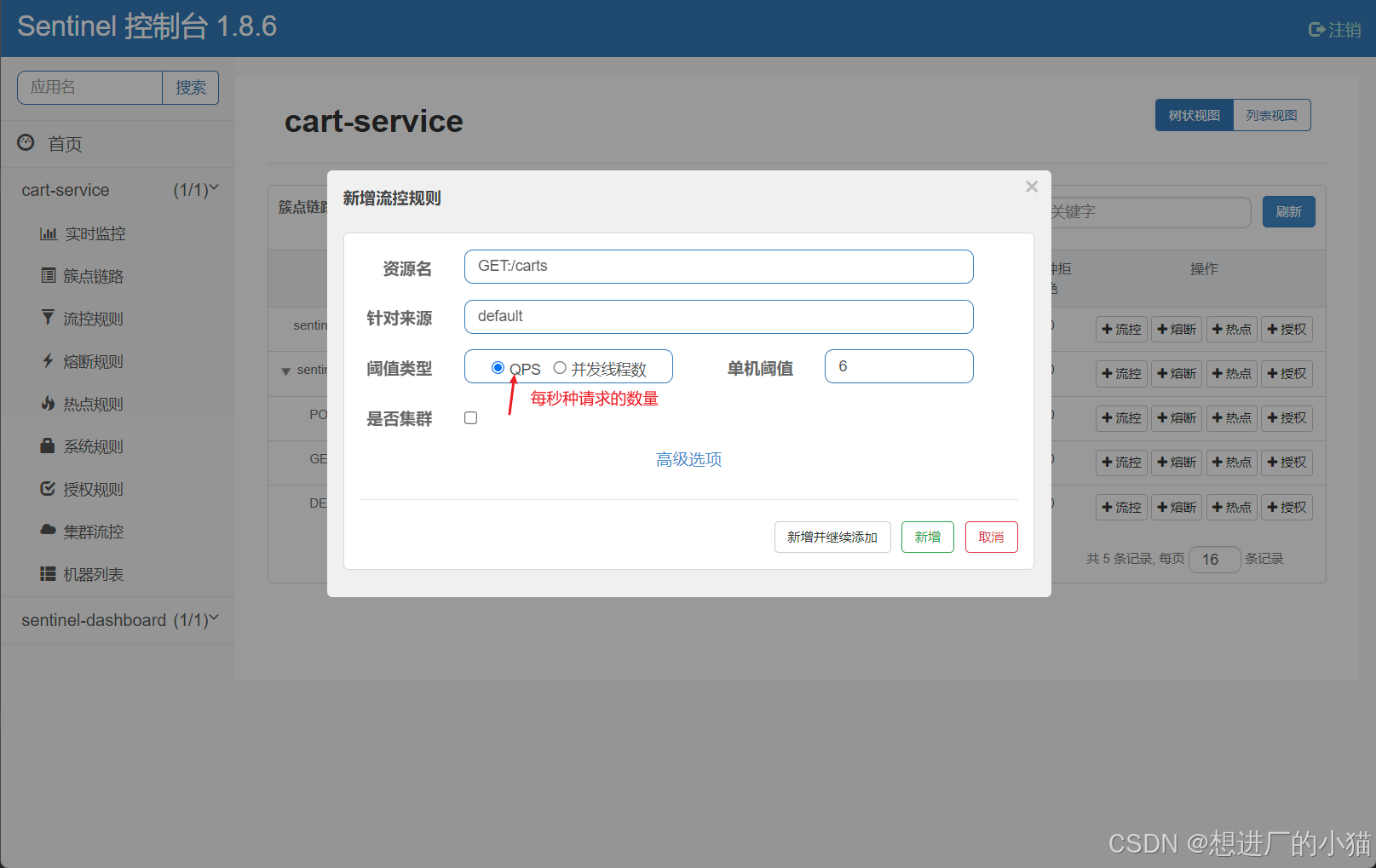1376x868 pixels.
Task: Click the 刷新 button
Action: (x=1288, y=212)
